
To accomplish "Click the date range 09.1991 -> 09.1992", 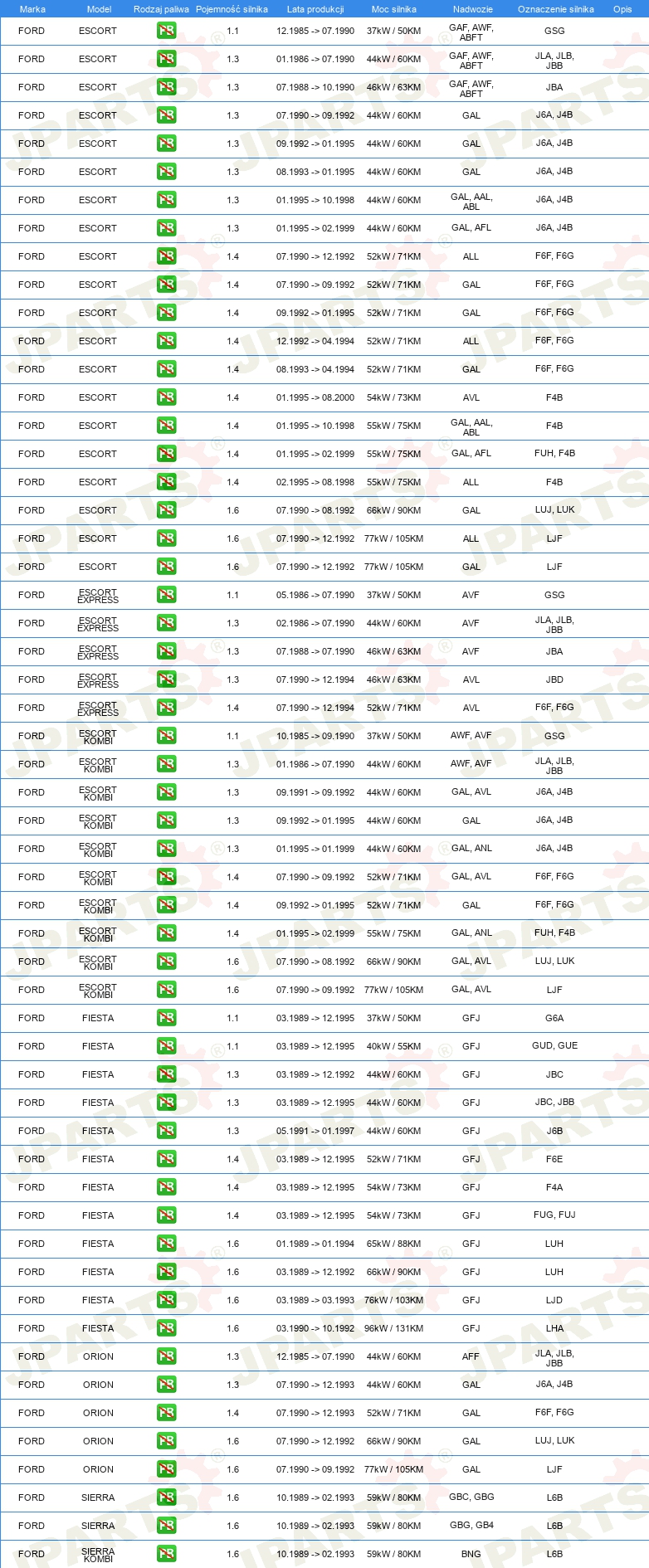I will point(315,792).
